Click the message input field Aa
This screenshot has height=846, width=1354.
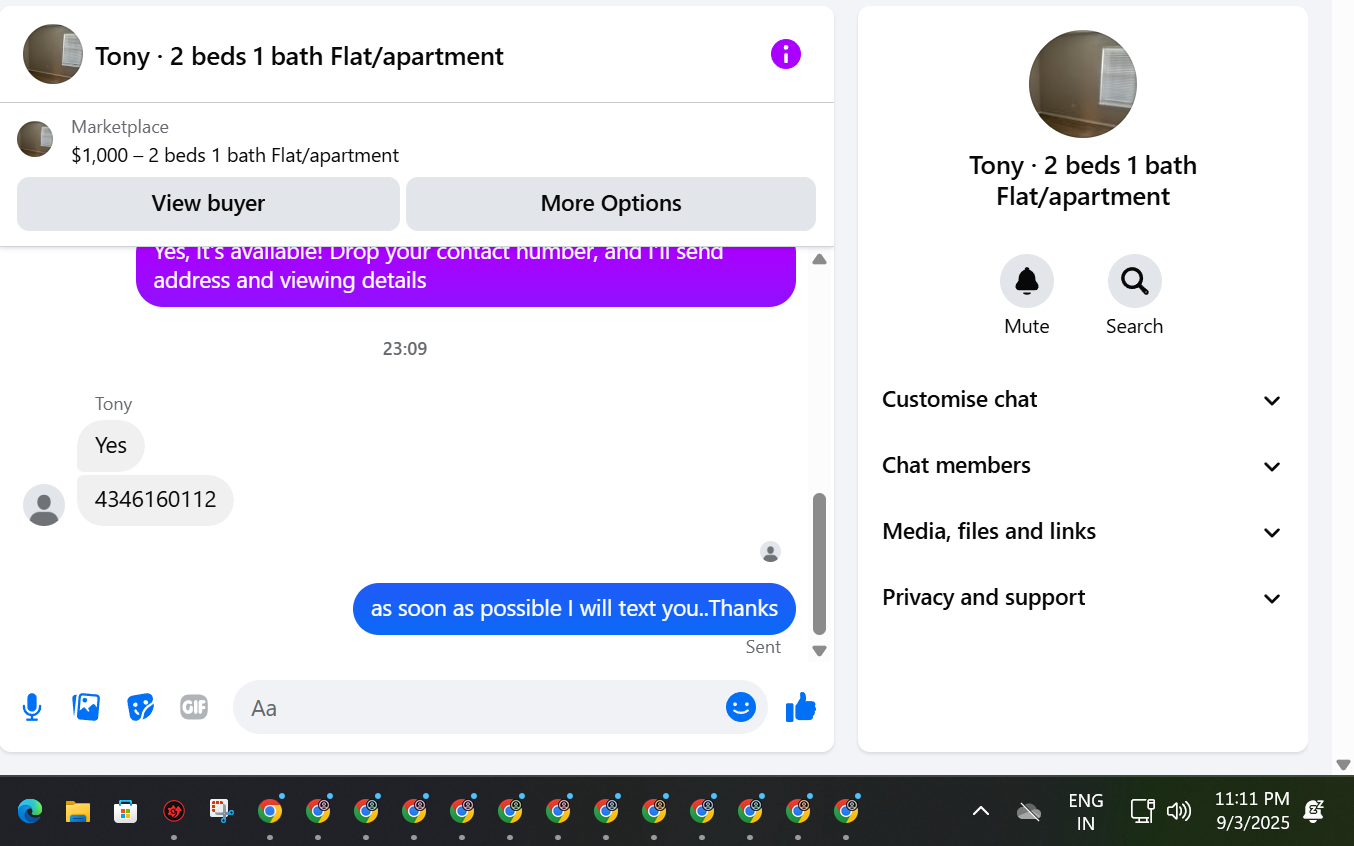click(x=485, y=708)
